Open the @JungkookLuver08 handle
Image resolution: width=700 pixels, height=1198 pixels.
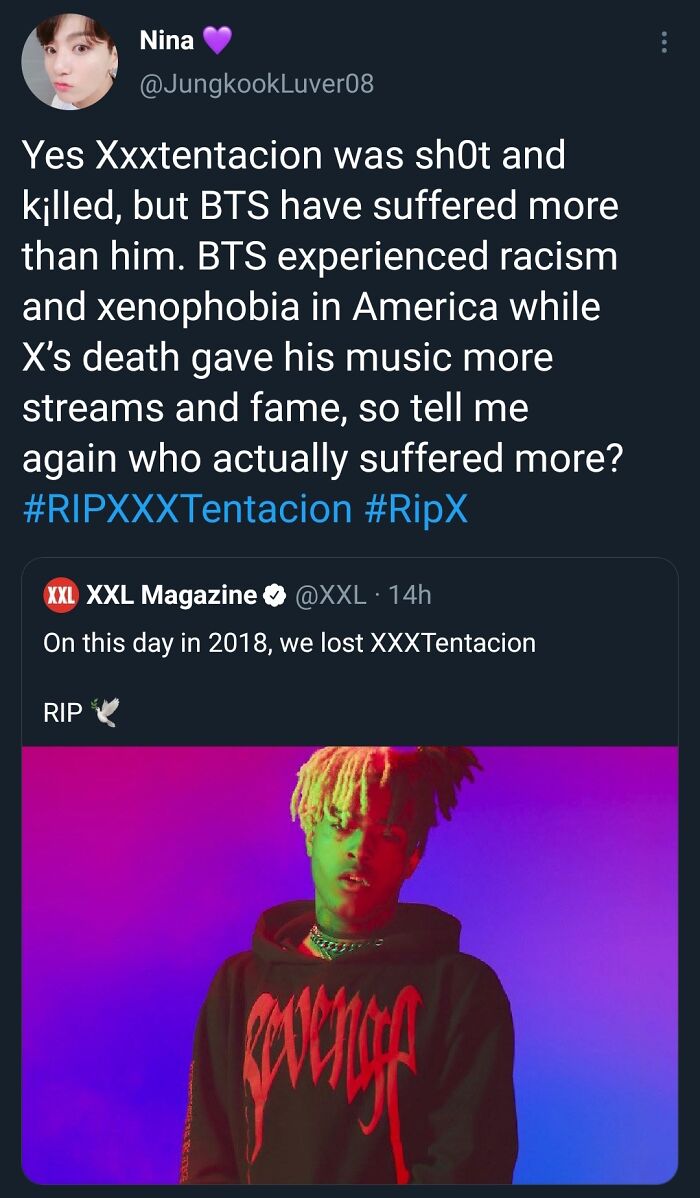coord(257,83)
